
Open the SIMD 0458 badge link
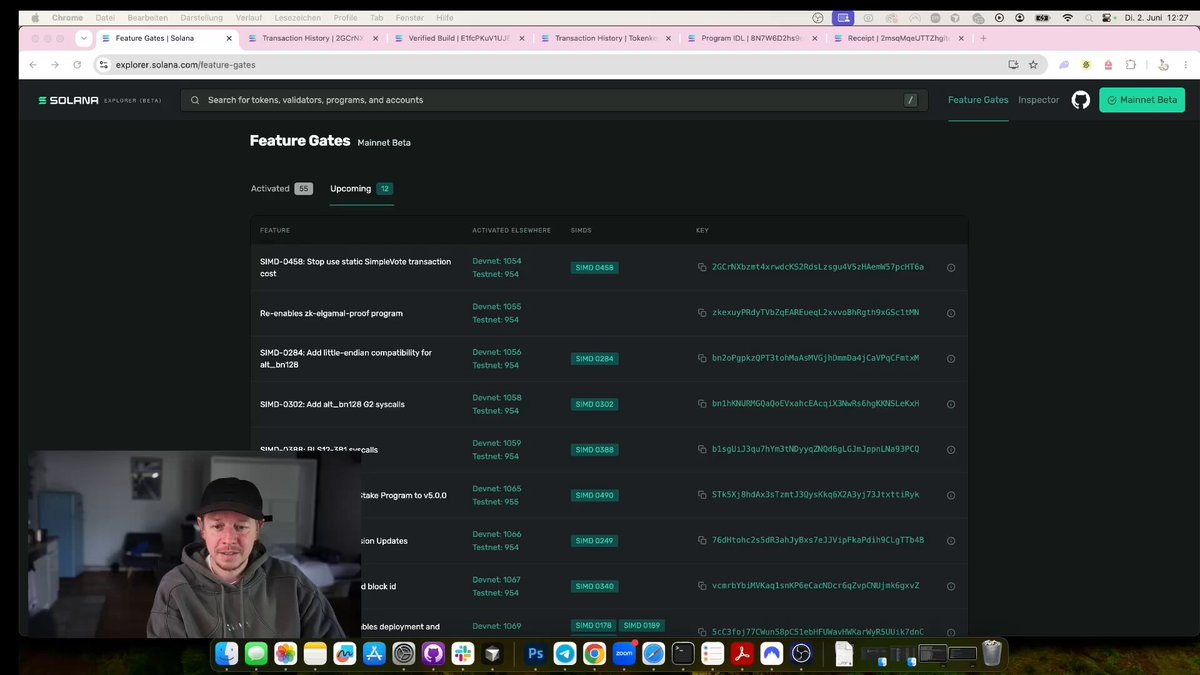tap(595, 267)
